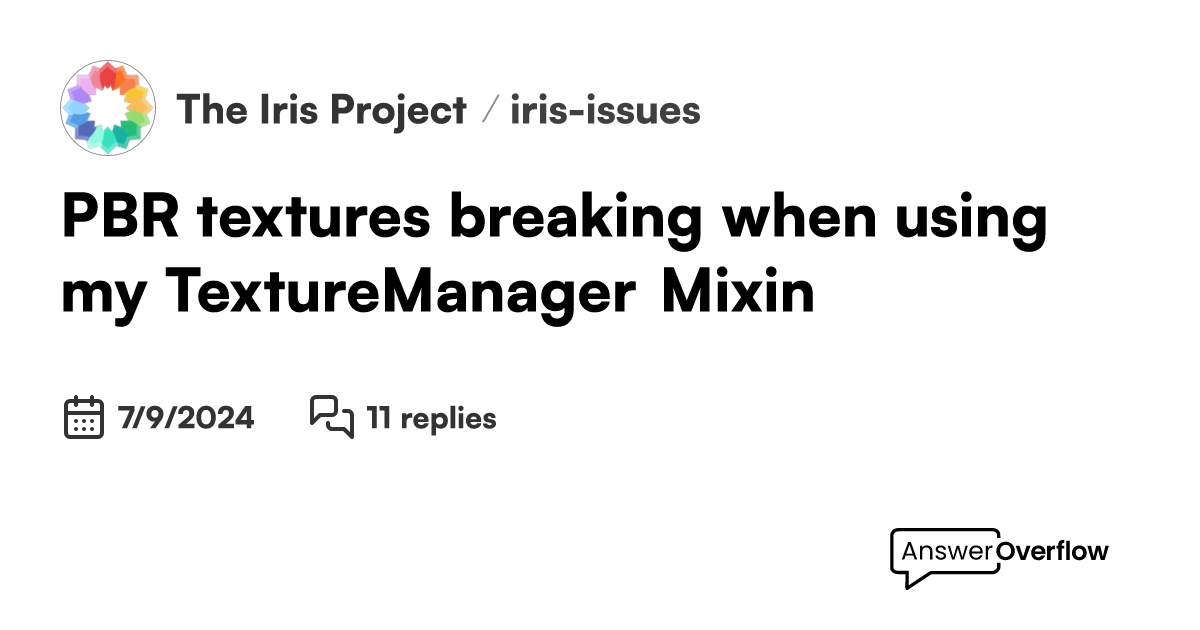1200x630 pixels.
Task: Click the word Mixin in the title
Action: tap(737, 292)
